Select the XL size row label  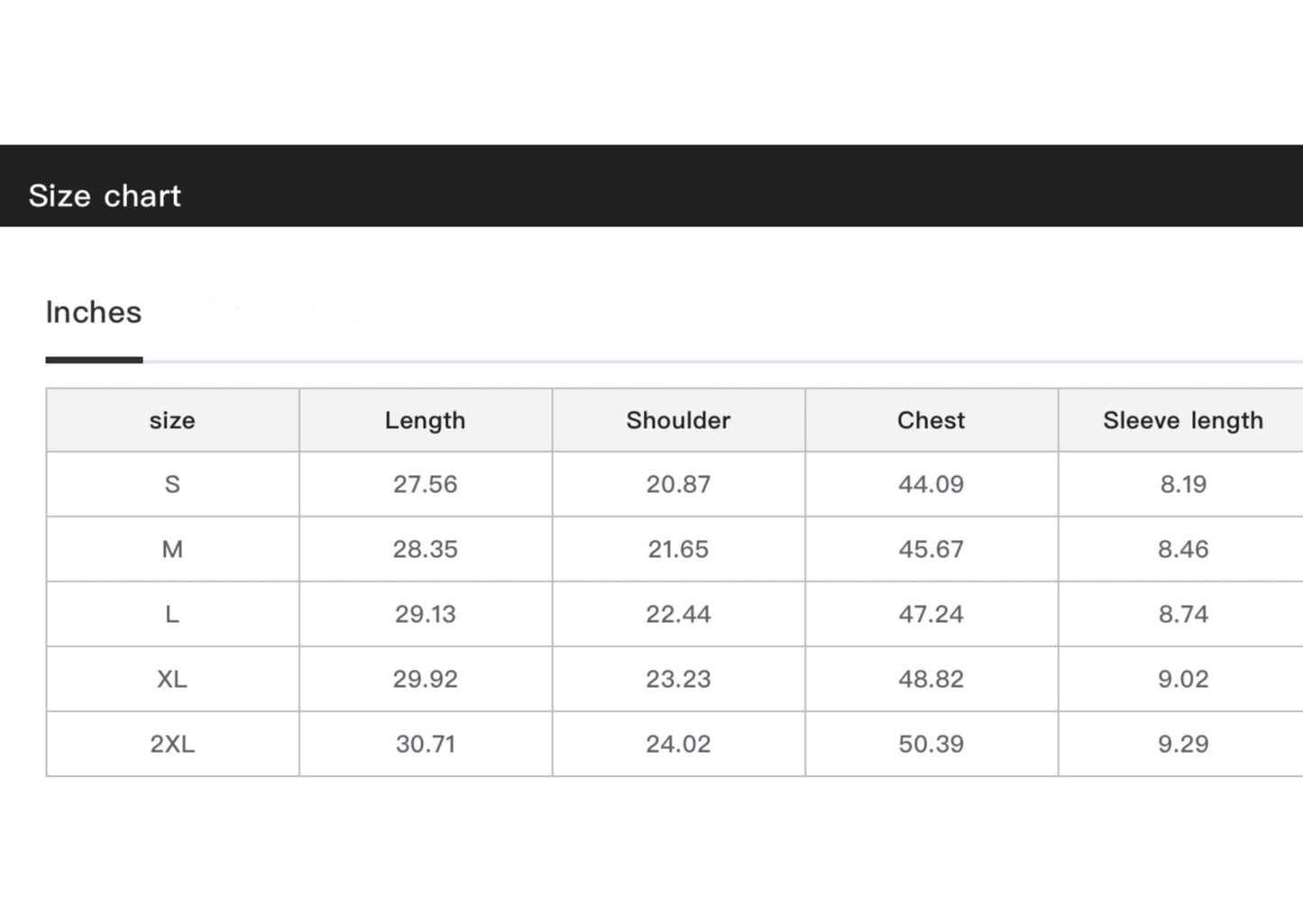click(172, 679)
